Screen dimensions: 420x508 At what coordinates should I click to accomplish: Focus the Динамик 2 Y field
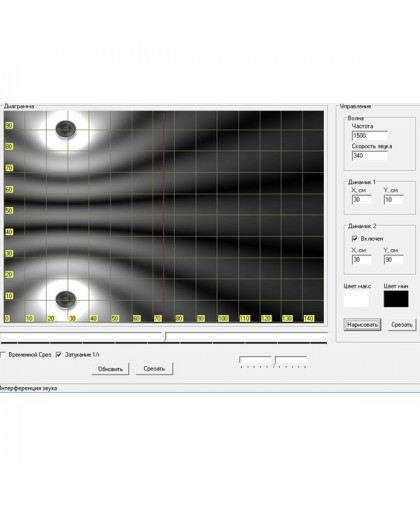click(393, 260)
